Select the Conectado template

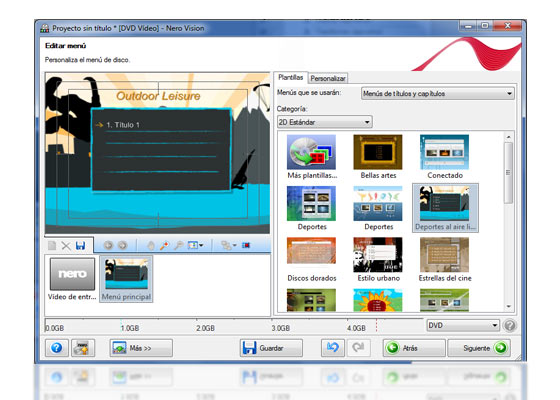(x=444, y=152)
